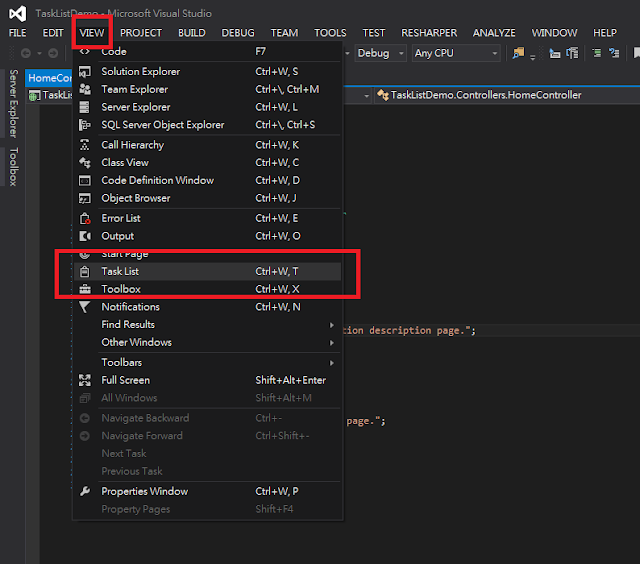Image resolution: width=640 pixels, height=564 pixels.
Task: Click the Visual Studio logo icon
Action: click(18, 13)
